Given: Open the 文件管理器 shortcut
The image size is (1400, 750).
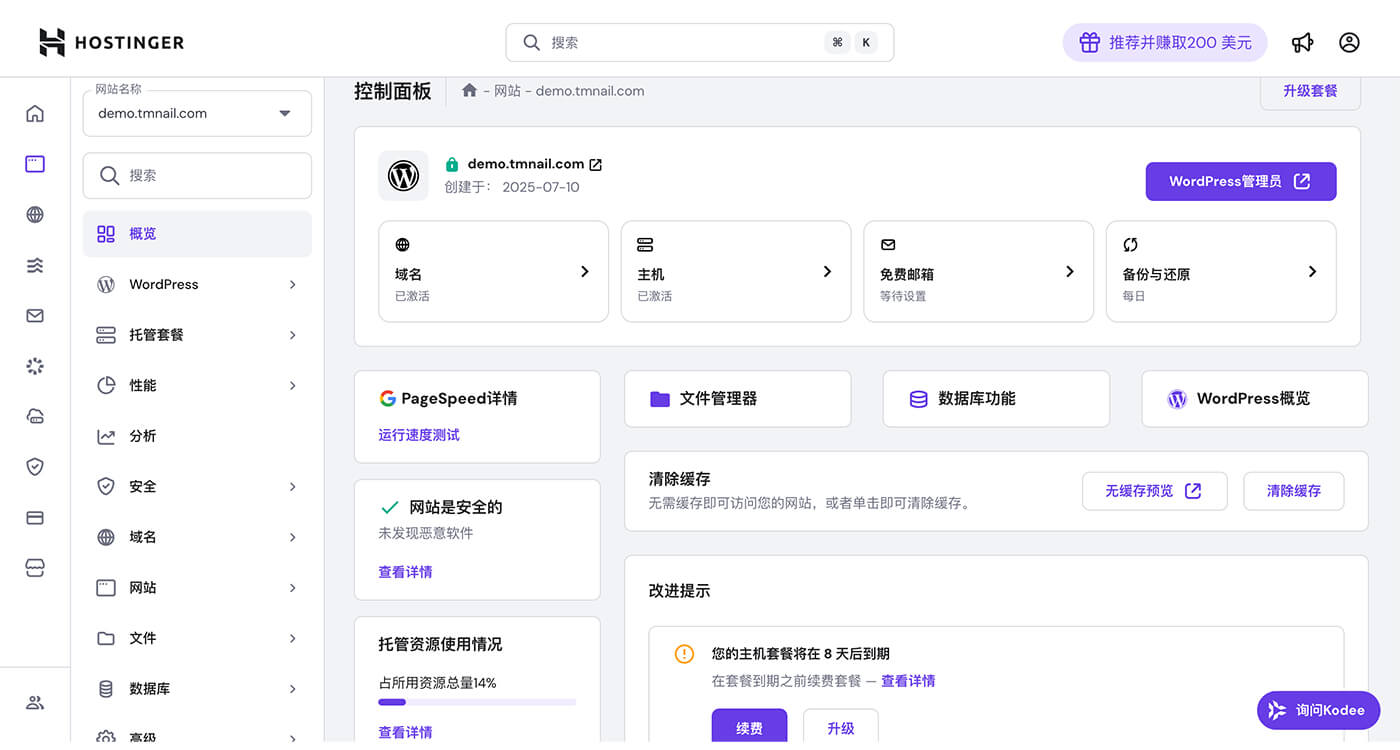Looking at the screenshot, I should (738, 399).
